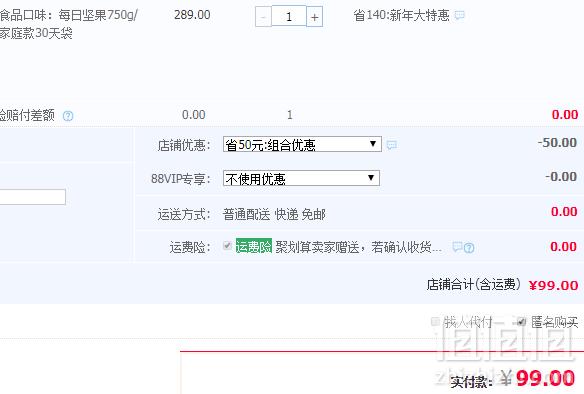Click 省140:新年大特惠 promotion text
The height and width of the screenshot is (394, 584).
[401, 15]
